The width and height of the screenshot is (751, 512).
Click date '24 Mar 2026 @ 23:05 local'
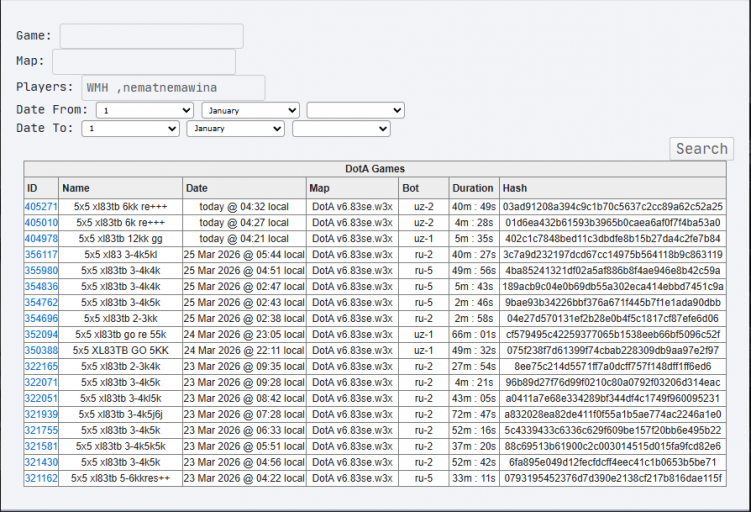click(244, 334)
